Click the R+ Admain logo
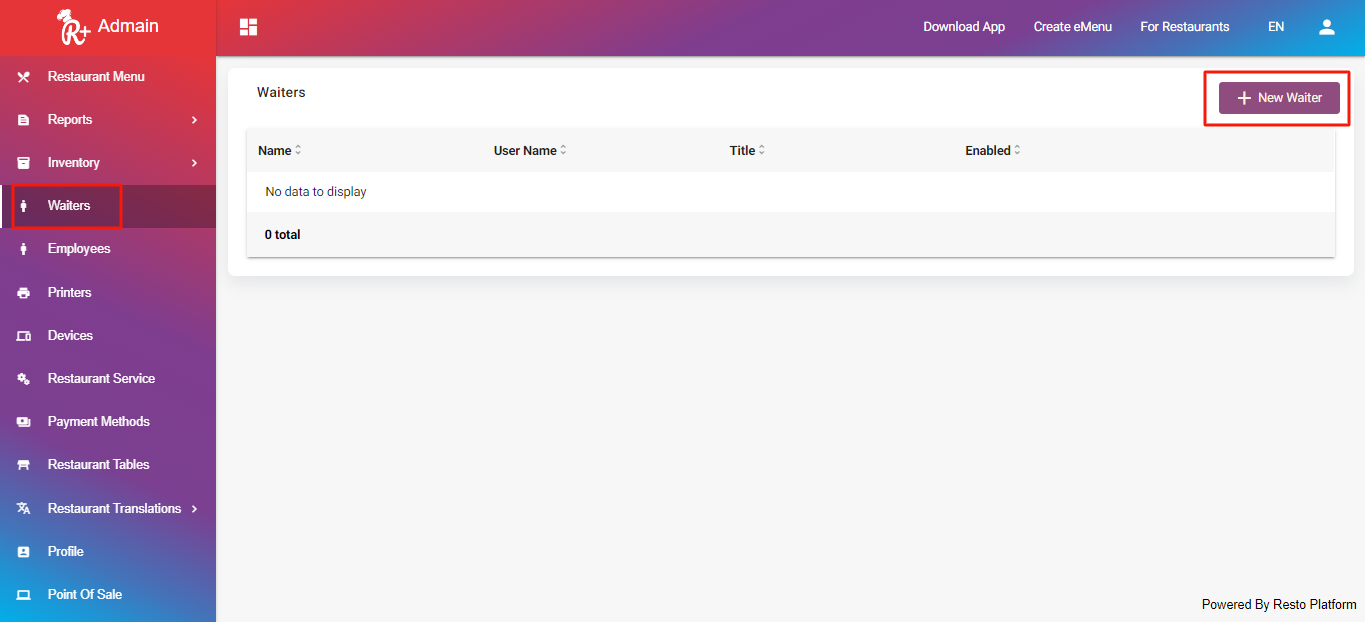This screenshot has height=622, width=1365. [107, 27]
